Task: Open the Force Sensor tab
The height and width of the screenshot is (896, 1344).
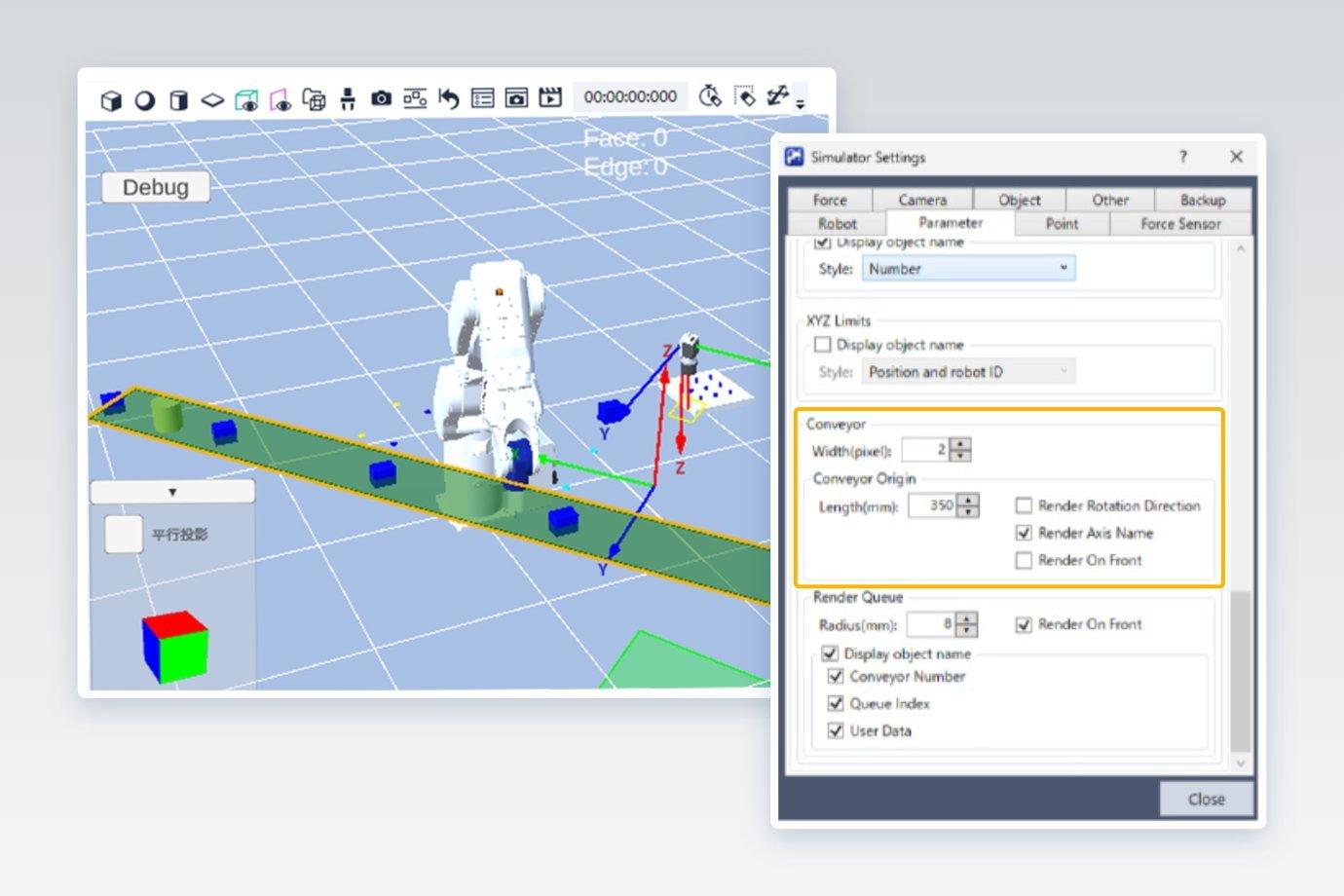Action: coord(1180,223)
